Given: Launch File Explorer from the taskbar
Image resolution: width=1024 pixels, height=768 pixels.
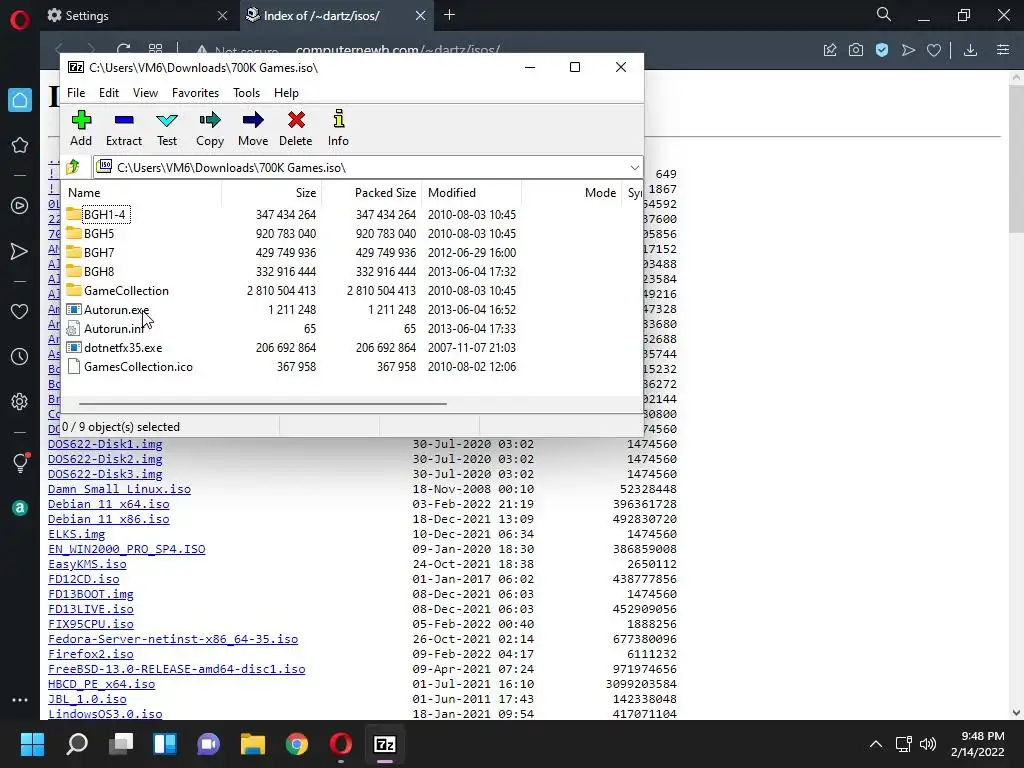Looking at the screenshot, I should coord(253,744).
